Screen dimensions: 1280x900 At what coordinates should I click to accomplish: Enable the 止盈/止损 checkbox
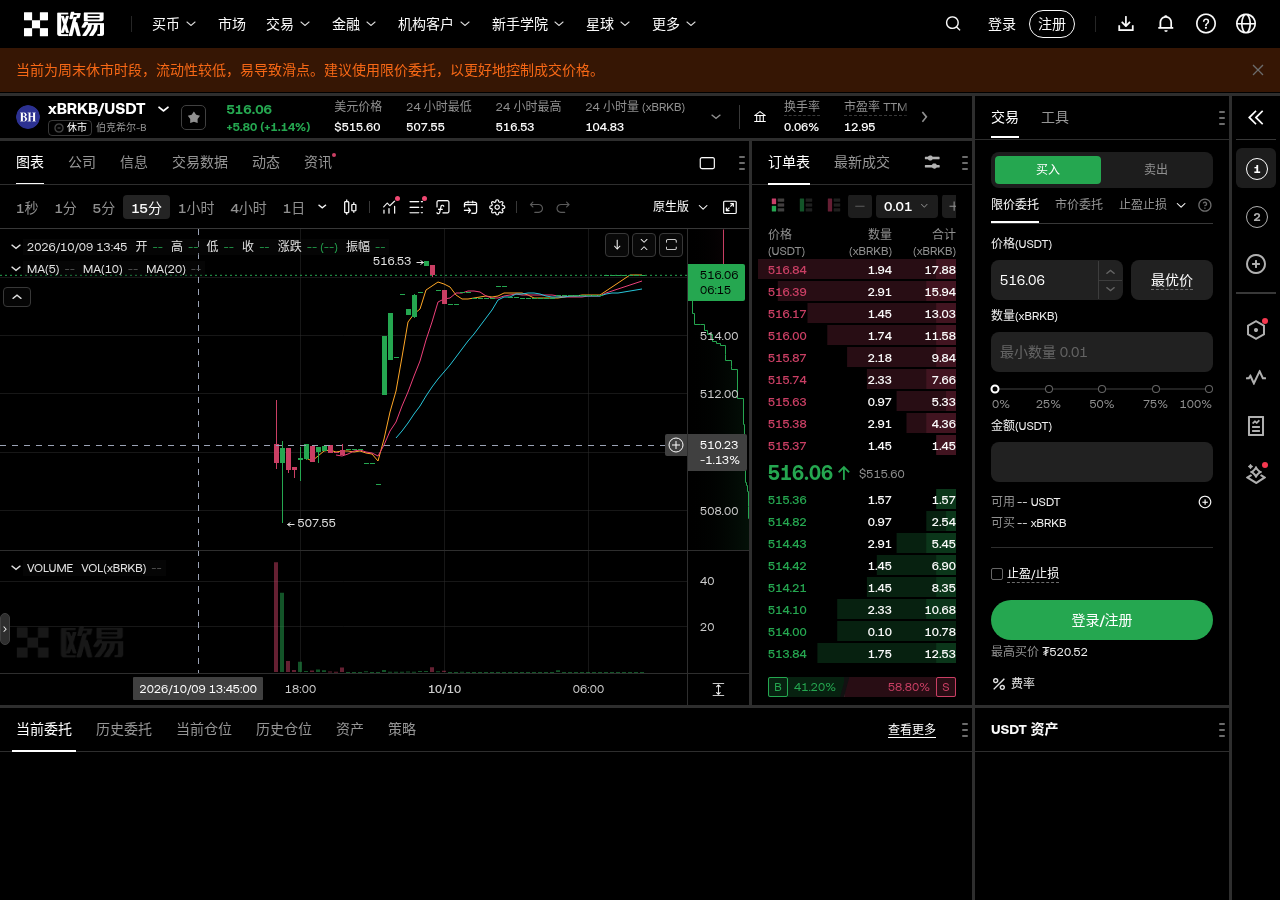click(x=997, y=574)
